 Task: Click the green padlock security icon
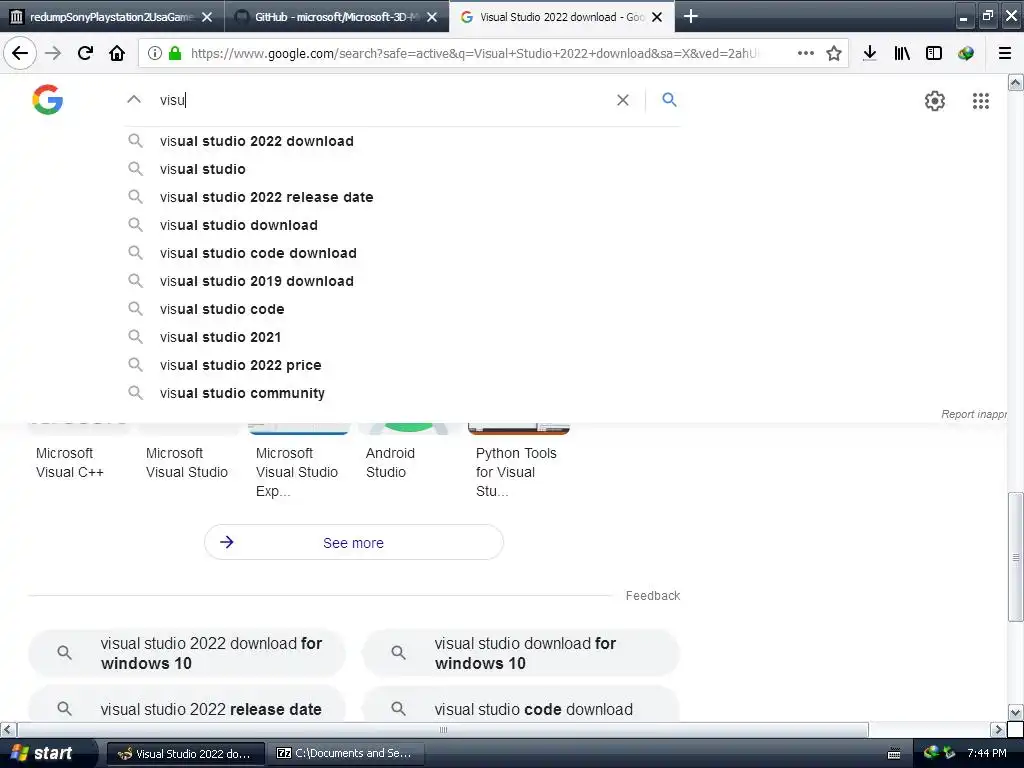175,53
